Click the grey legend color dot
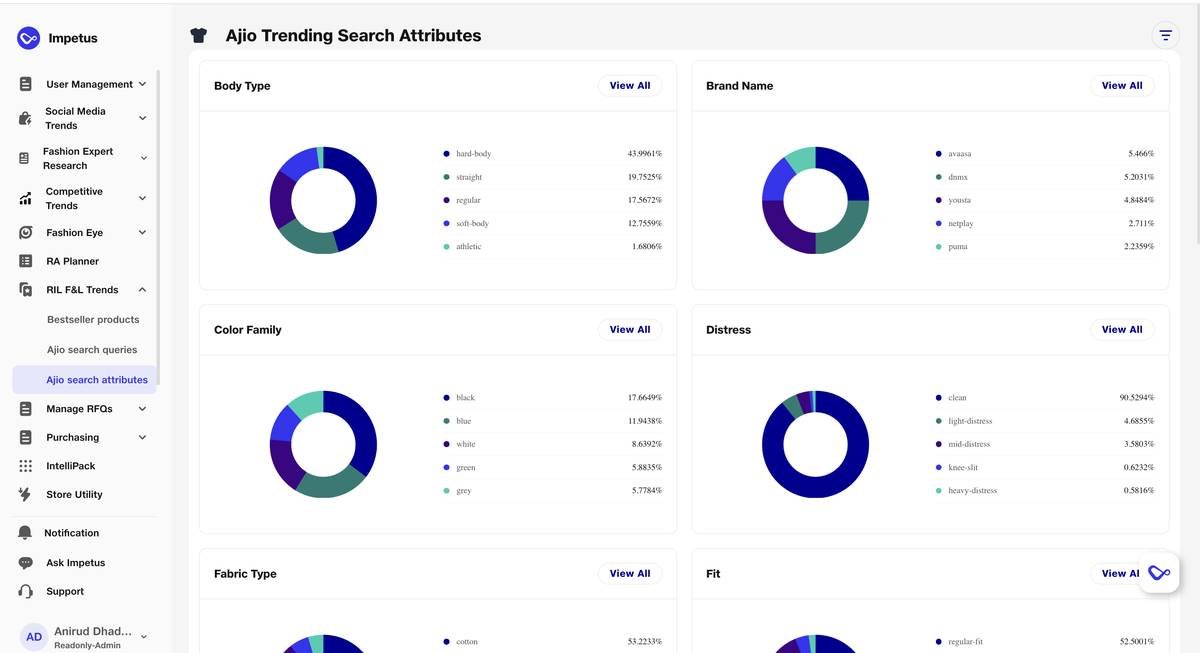The width and height of the screenshot is (1200, 653). [x=446, y=491]
